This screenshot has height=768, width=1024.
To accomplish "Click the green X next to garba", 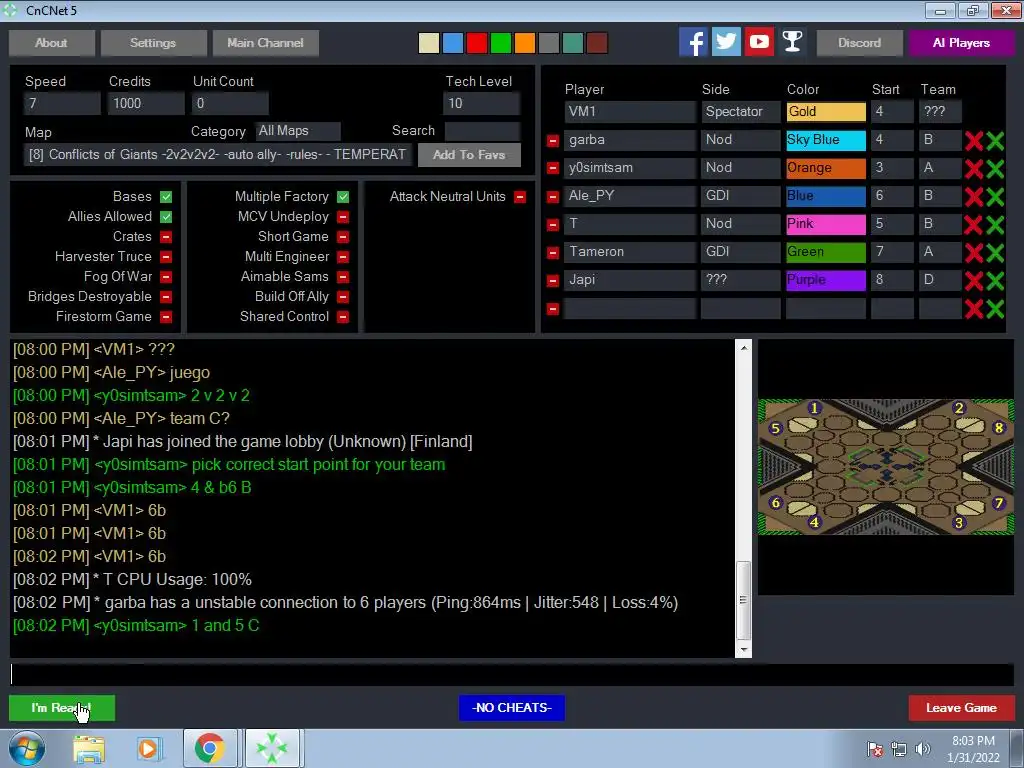I will pos(995,140).
